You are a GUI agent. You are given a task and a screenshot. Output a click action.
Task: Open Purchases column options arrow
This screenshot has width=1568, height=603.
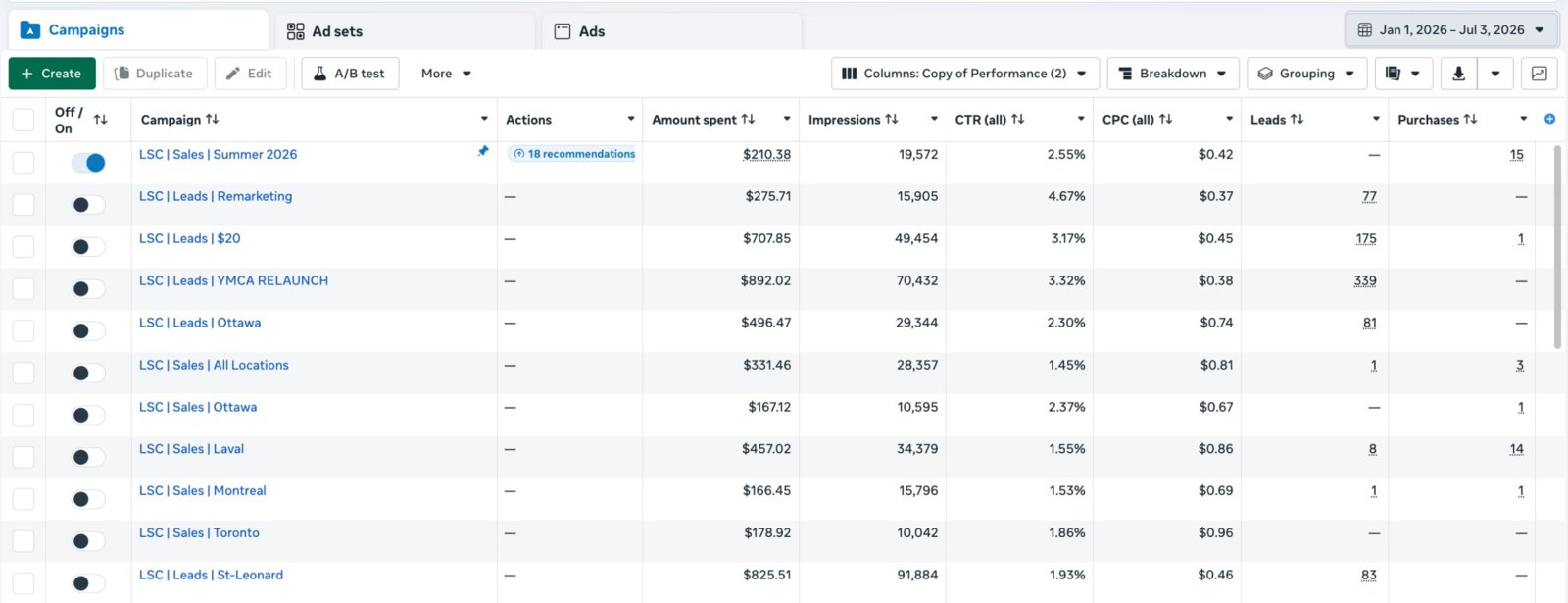coord(1523,119)
